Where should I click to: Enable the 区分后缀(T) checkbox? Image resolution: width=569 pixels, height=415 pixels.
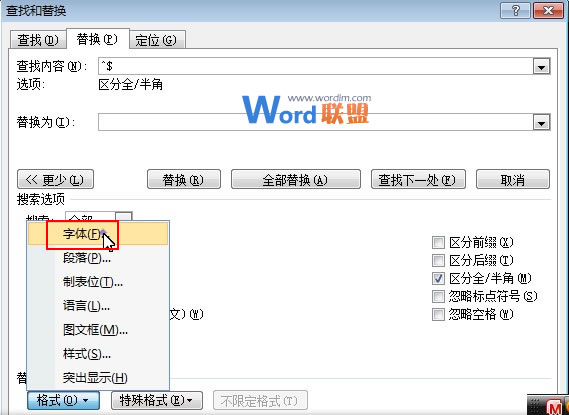click(x=438, y=260)
